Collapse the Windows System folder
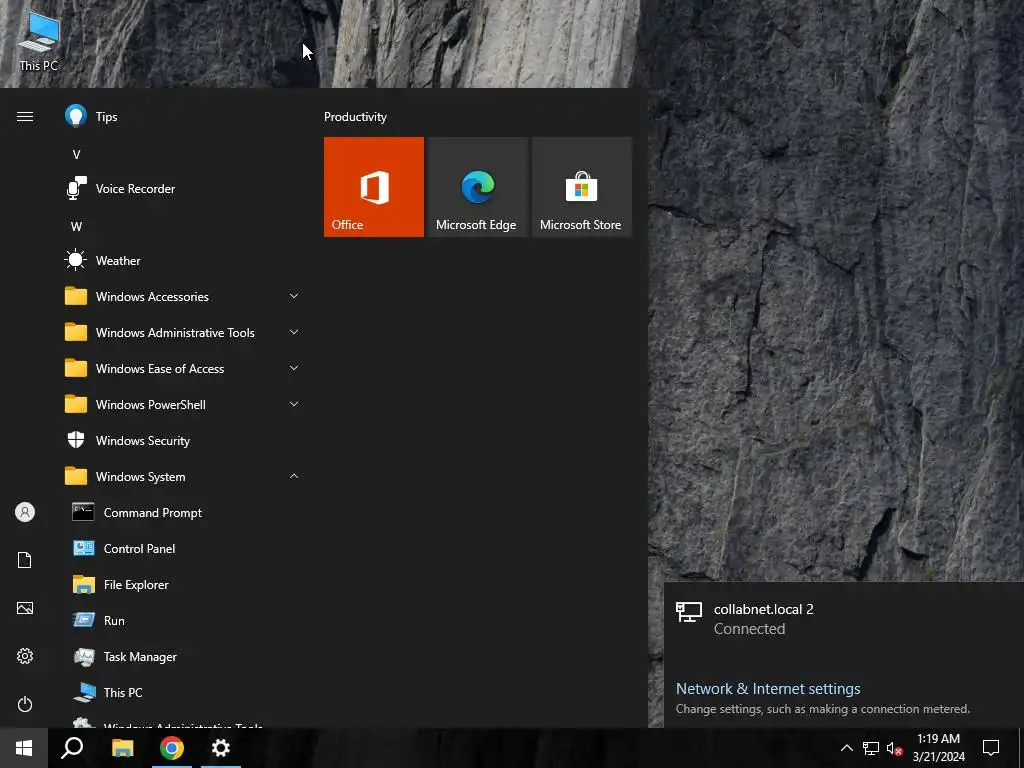1024x768 pixels. point(183,477)
